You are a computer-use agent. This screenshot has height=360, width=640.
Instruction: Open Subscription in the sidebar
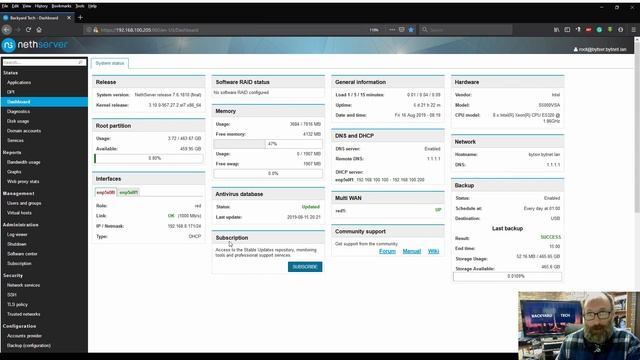[19, 264]
